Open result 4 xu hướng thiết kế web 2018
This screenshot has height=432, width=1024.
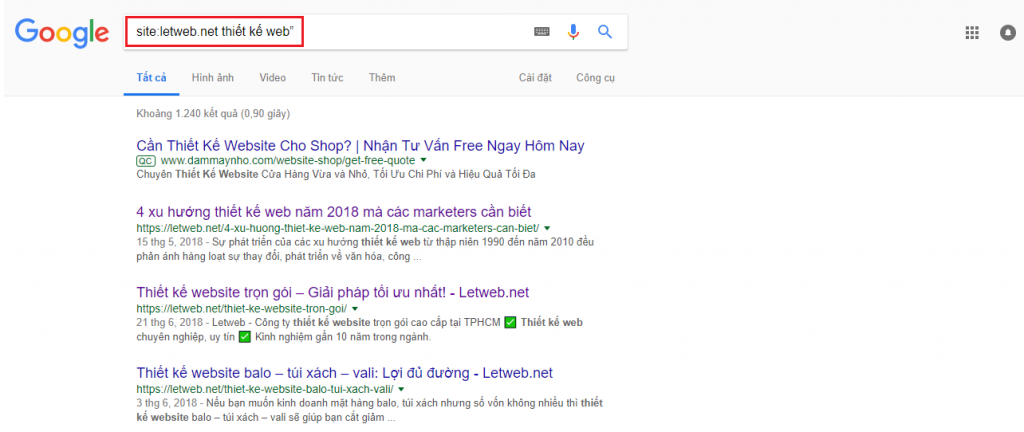(334, 212)
